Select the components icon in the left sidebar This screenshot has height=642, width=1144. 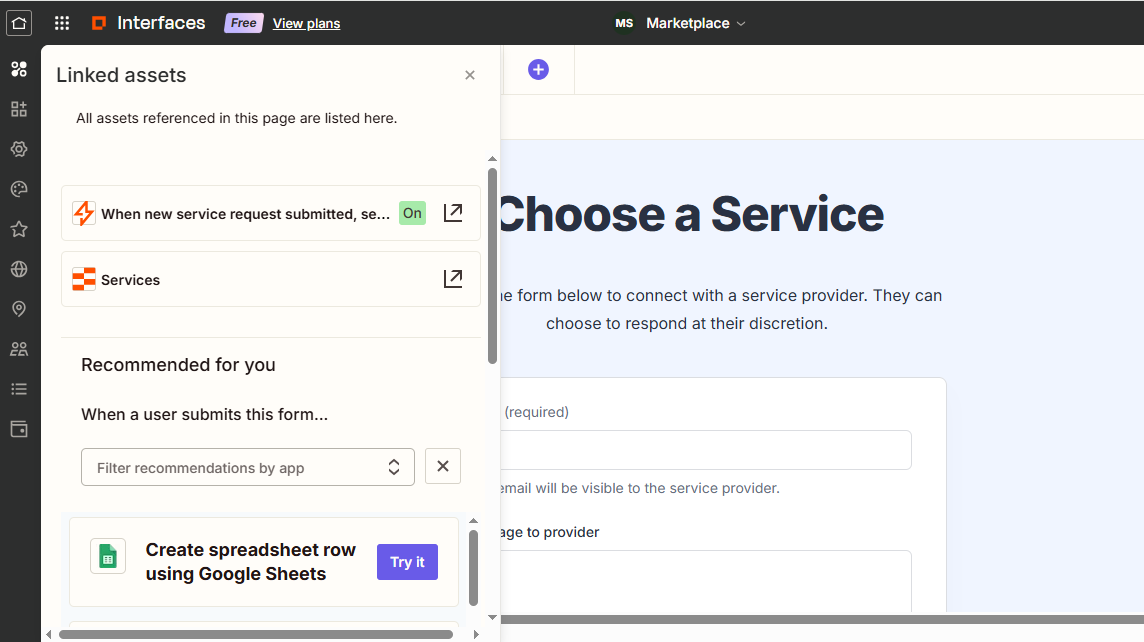[18, 69]
